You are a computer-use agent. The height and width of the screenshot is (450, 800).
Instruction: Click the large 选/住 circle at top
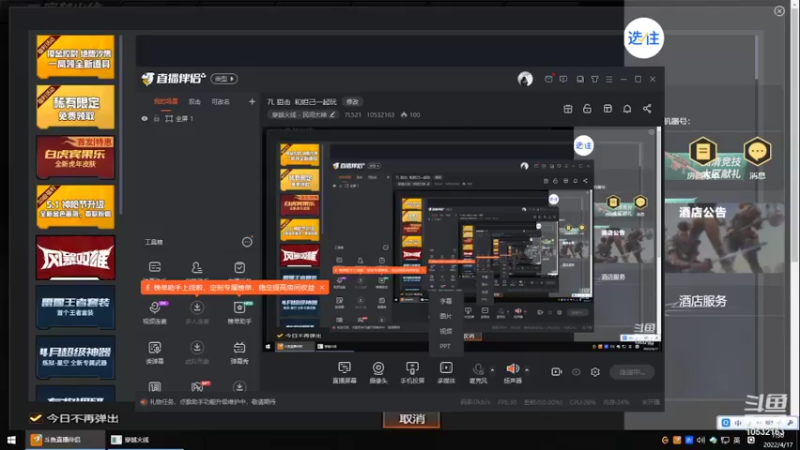(643, 38)
